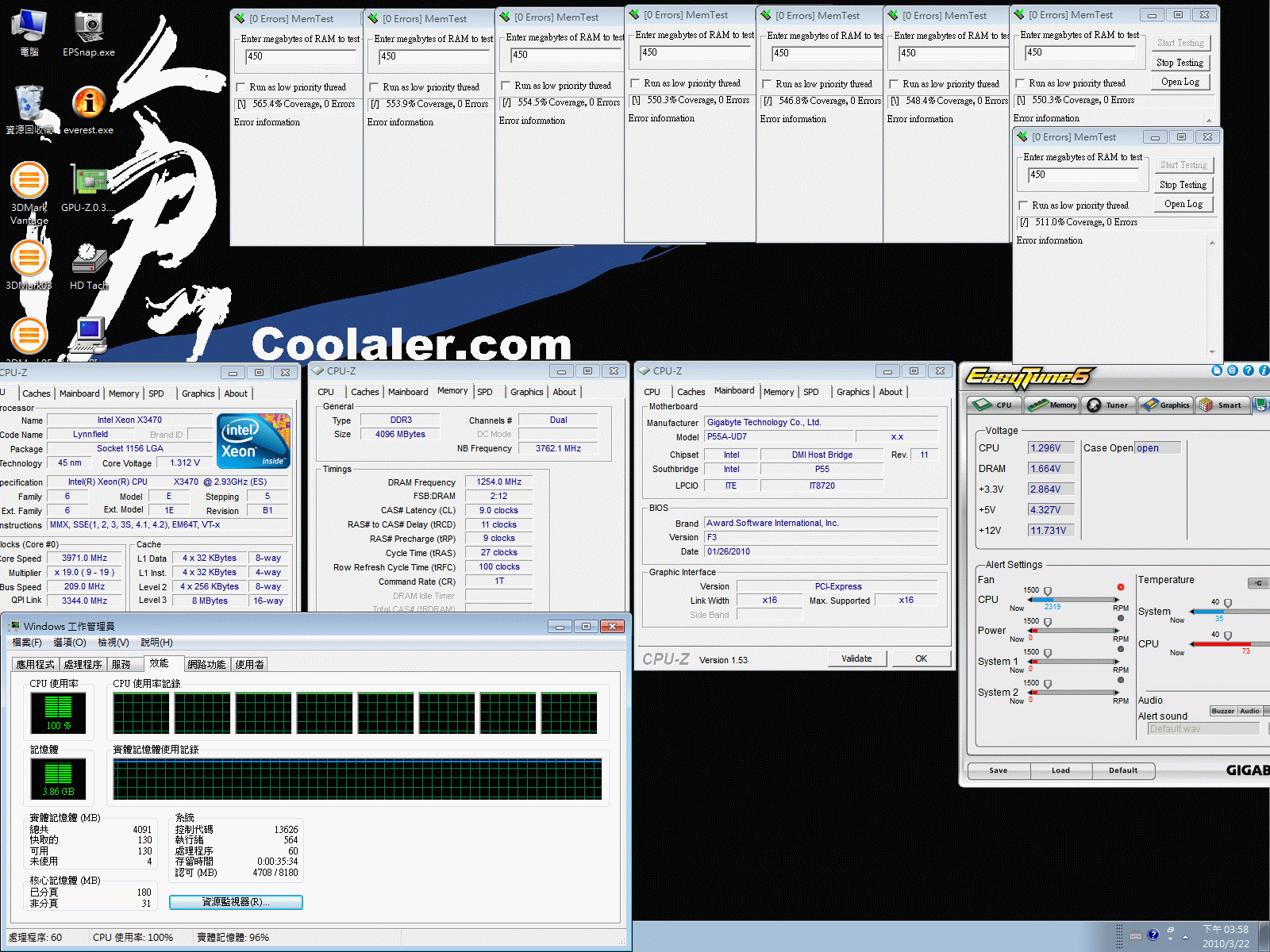Switch to Task Manager 處理程序 tab

83,665
